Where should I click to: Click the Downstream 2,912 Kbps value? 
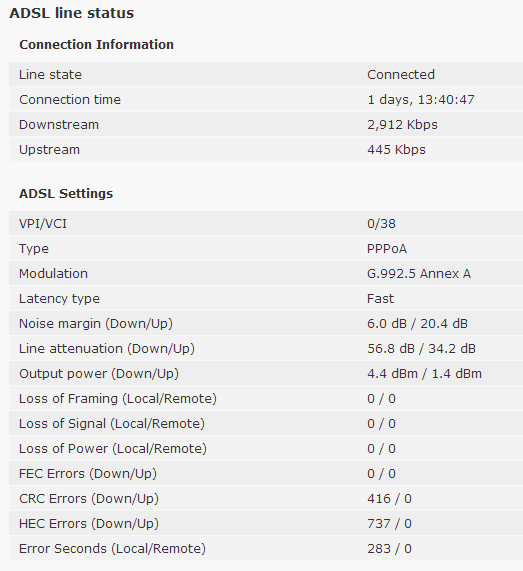pyautogui.click(x=402, y=125)
